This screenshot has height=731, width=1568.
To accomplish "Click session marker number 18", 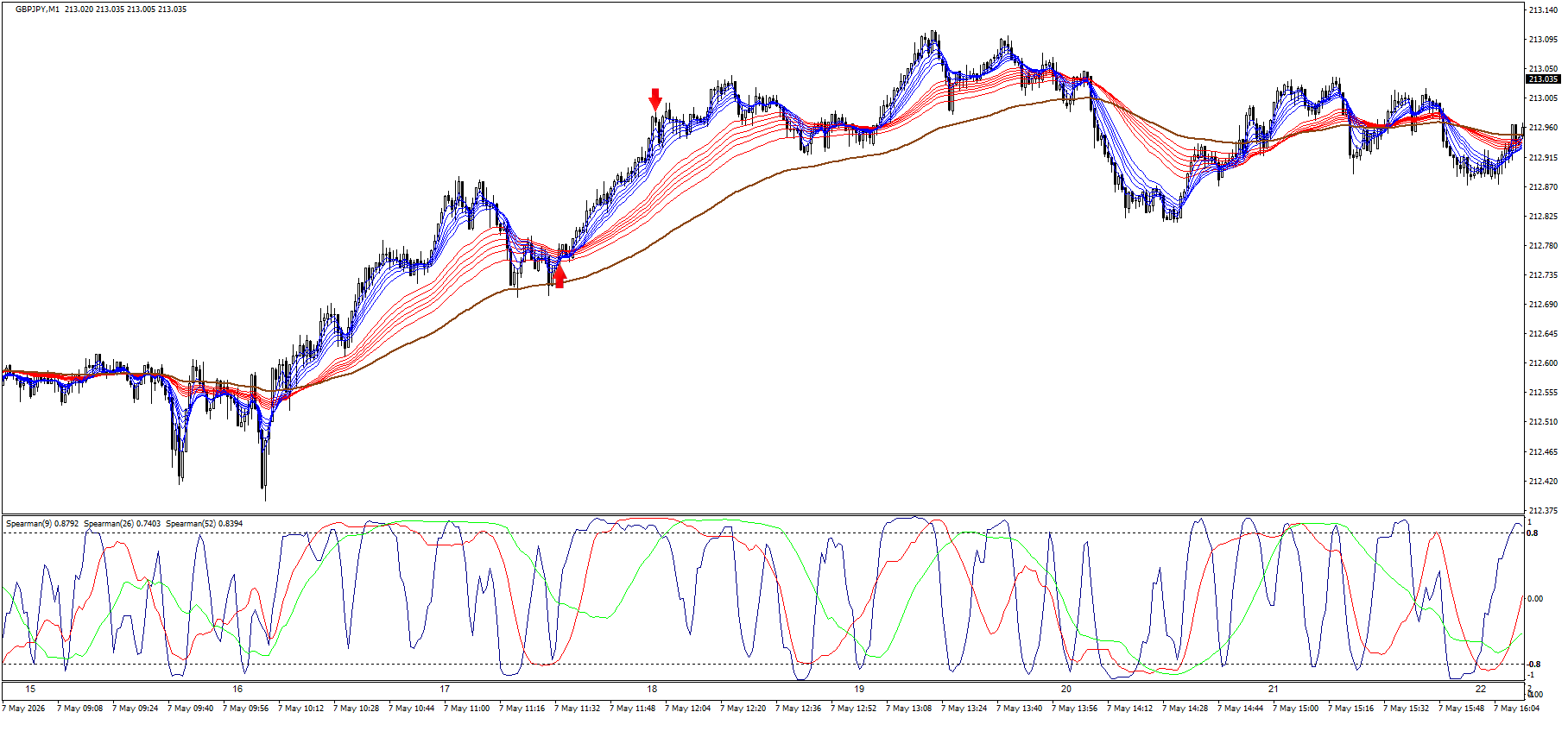I will 652,689.
